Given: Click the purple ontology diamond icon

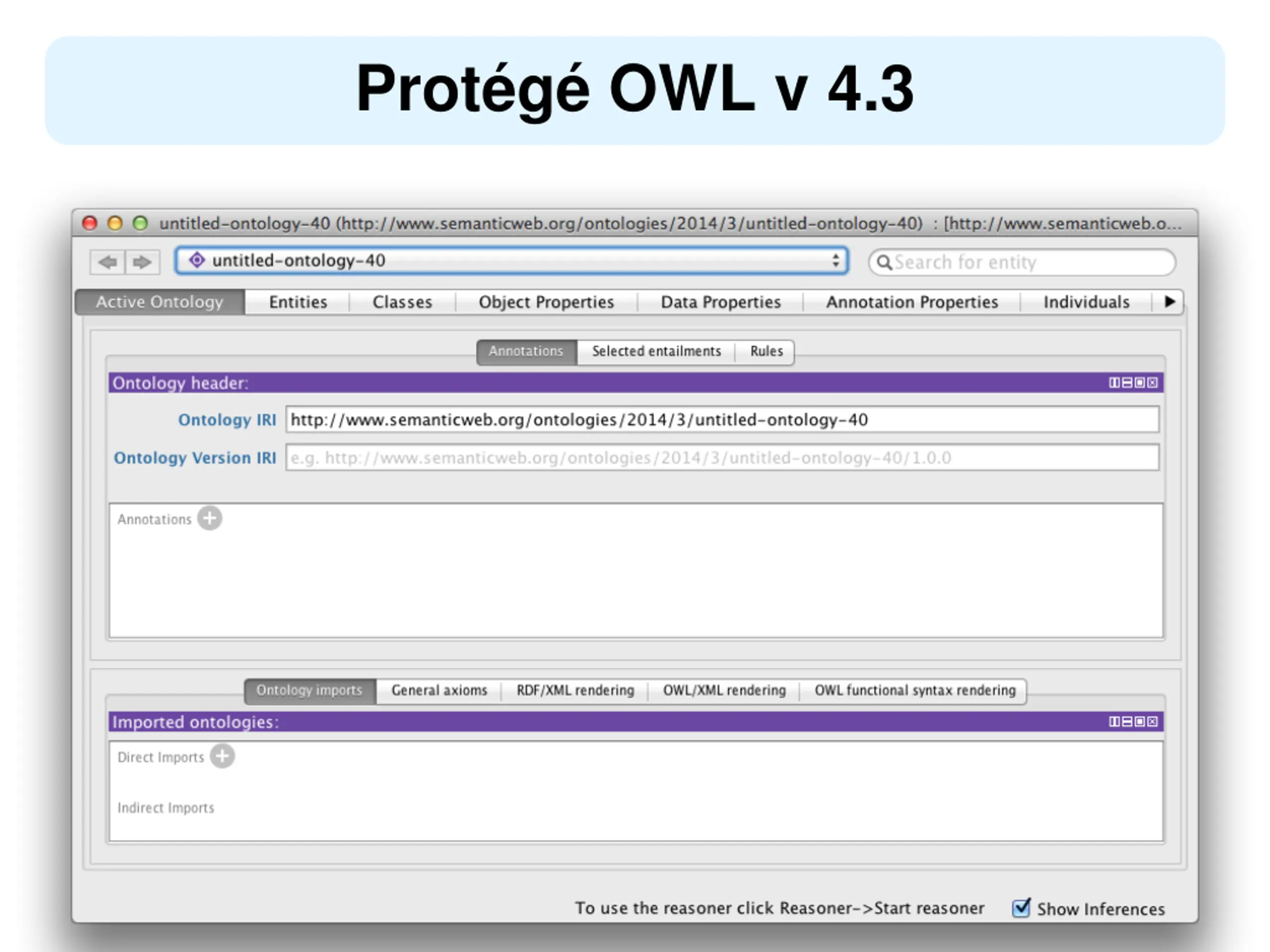Looking at the screenshot, I should (x=197, y=260).
